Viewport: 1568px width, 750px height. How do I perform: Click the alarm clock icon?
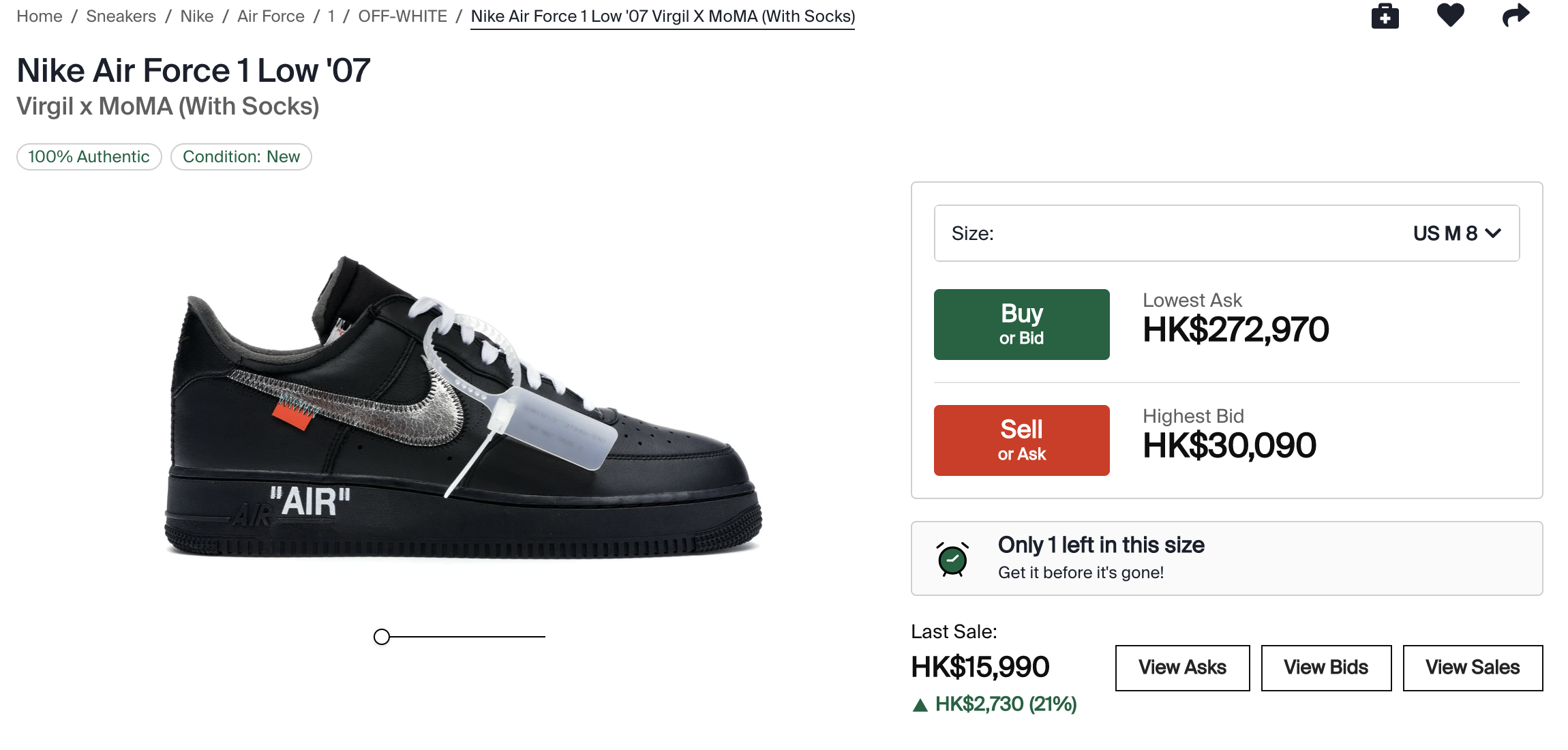[952, 559]
